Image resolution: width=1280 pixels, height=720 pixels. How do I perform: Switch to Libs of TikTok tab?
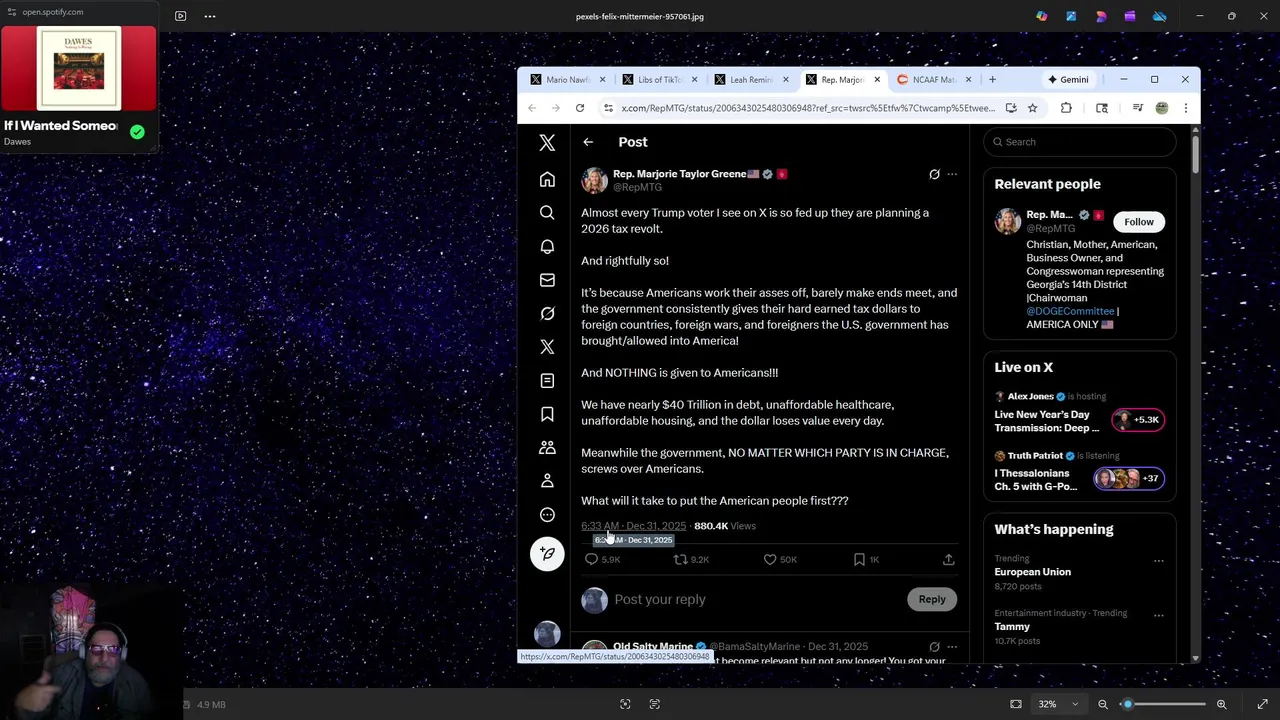(659, 80)
